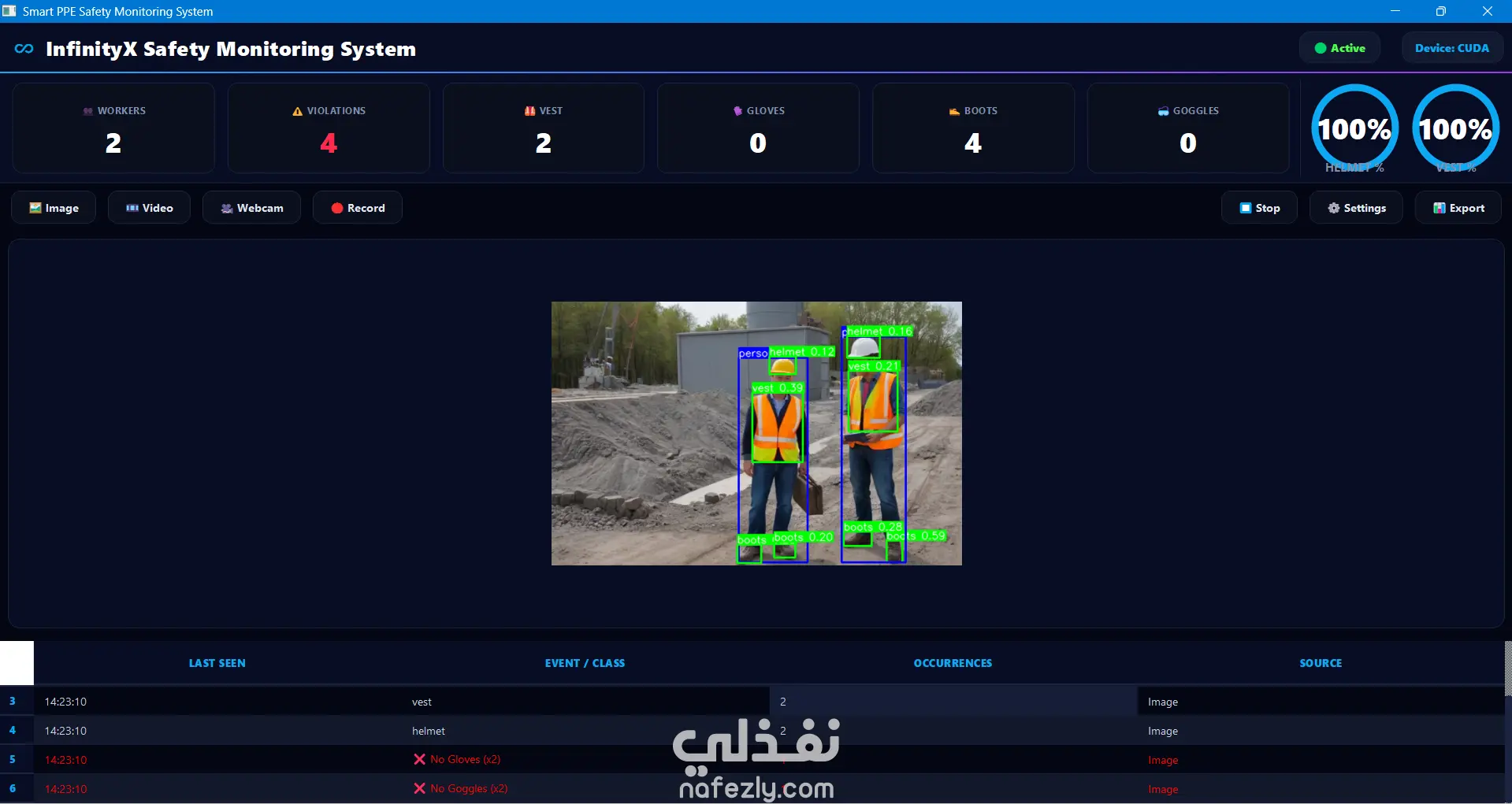The width and height of the screenshot is (1512, 804).
Task: Click the red X on No Goggles row
Action: point(419,788)
